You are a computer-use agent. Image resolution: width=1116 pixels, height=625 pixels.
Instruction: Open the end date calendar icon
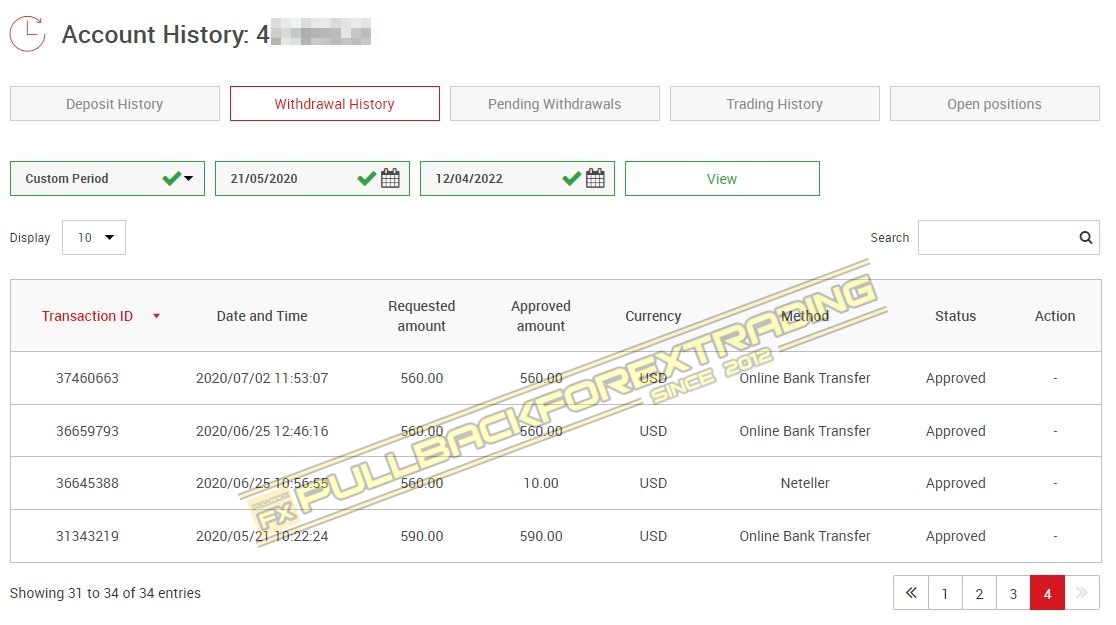(595, 179)
